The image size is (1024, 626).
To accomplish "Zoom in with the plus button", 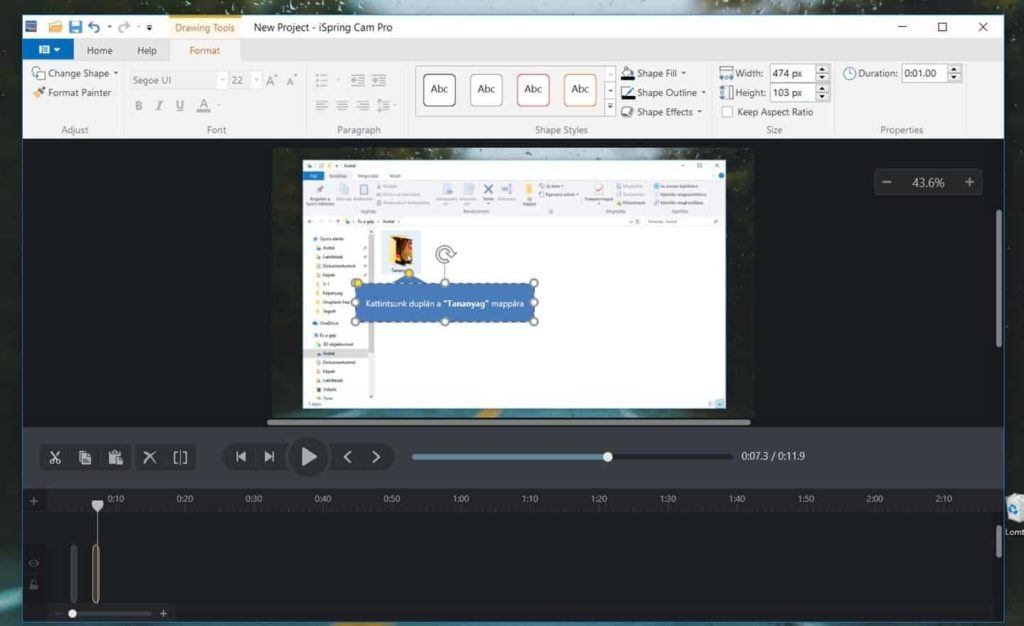I will point(968,182).
